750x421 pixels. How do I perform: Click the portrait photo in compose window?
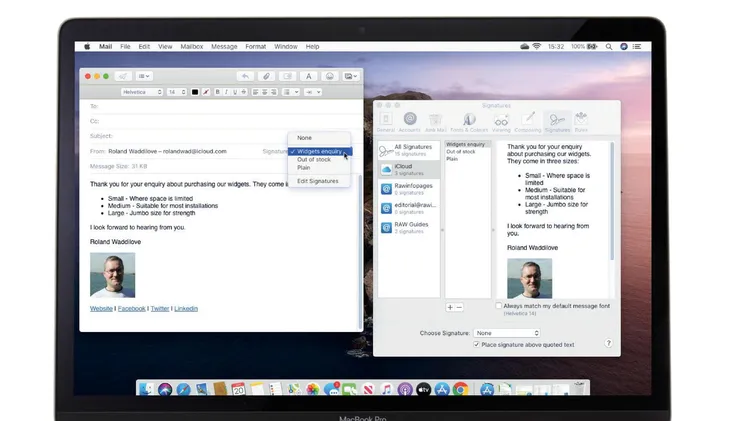tap(112, 275)
